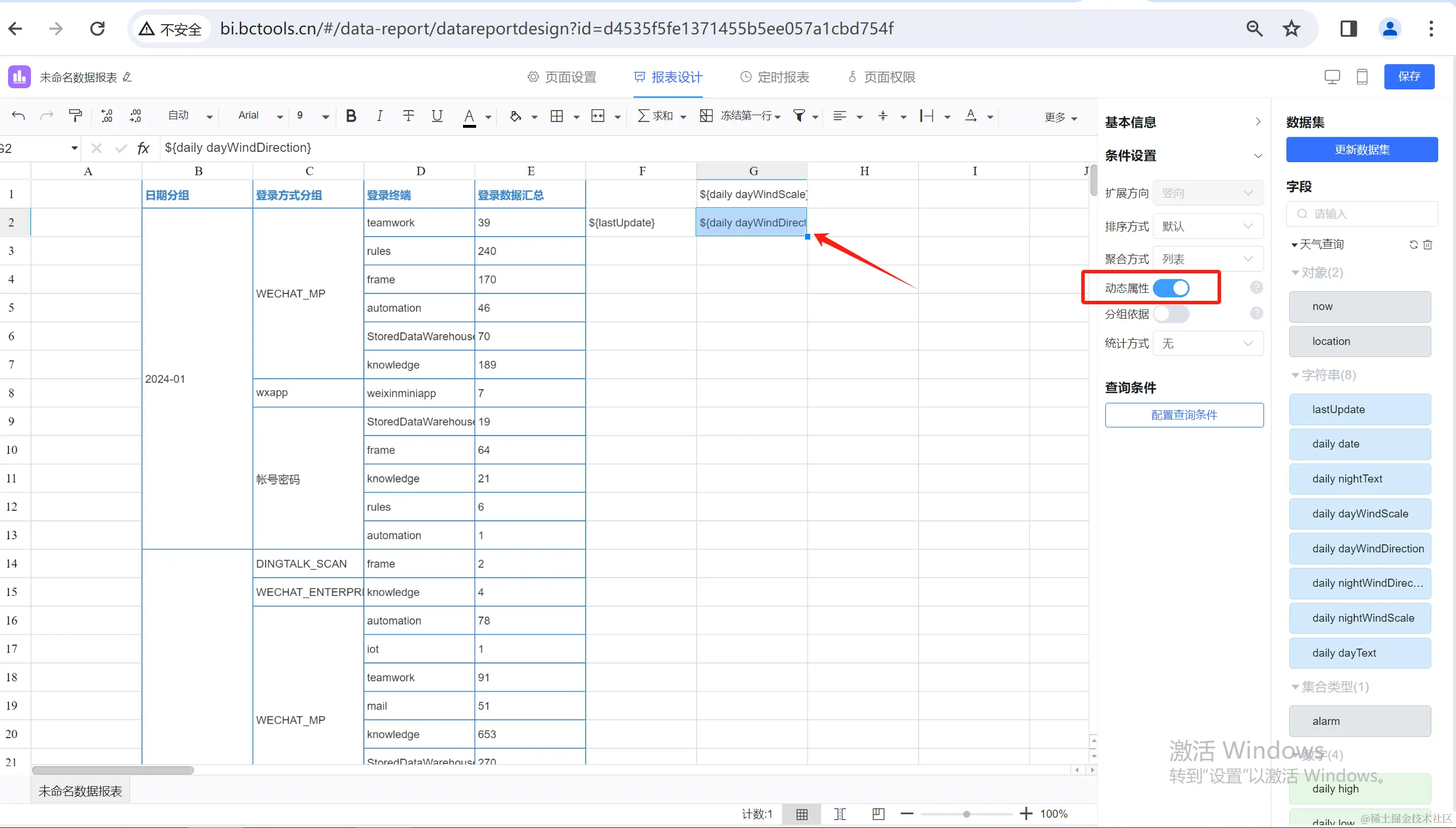Collapse the 字符串(8) field group

pos(1295,375)
